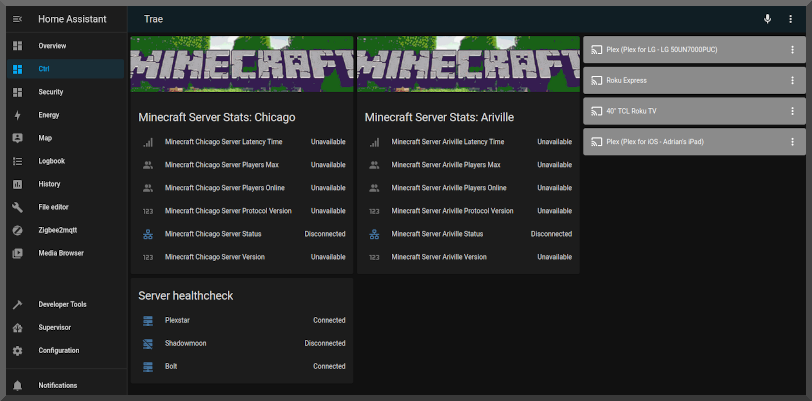
Task: Open the Overview dashboard
Action: click(52, 46)
